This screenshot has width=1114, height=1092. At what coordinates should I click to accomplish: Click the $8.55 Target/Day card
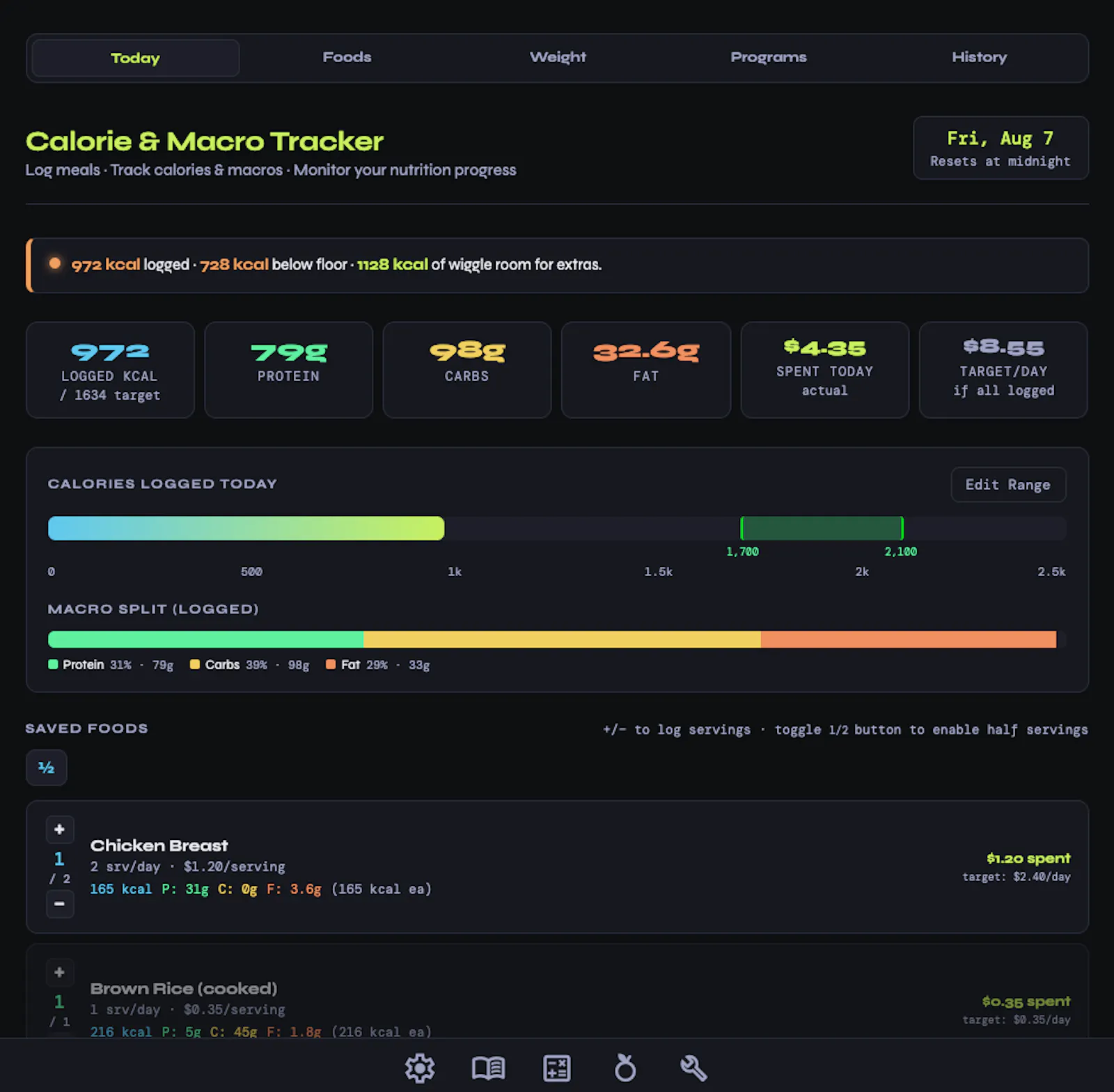1003,370
